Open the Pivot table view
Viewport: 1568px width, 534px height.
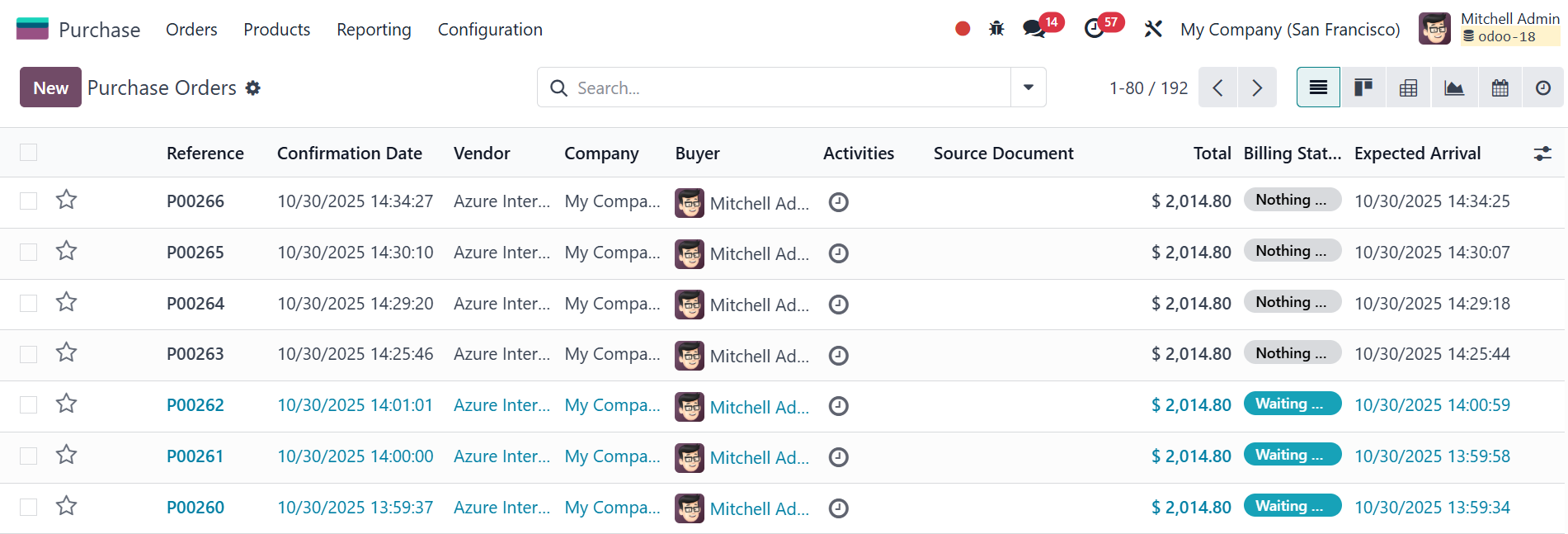1408,87
